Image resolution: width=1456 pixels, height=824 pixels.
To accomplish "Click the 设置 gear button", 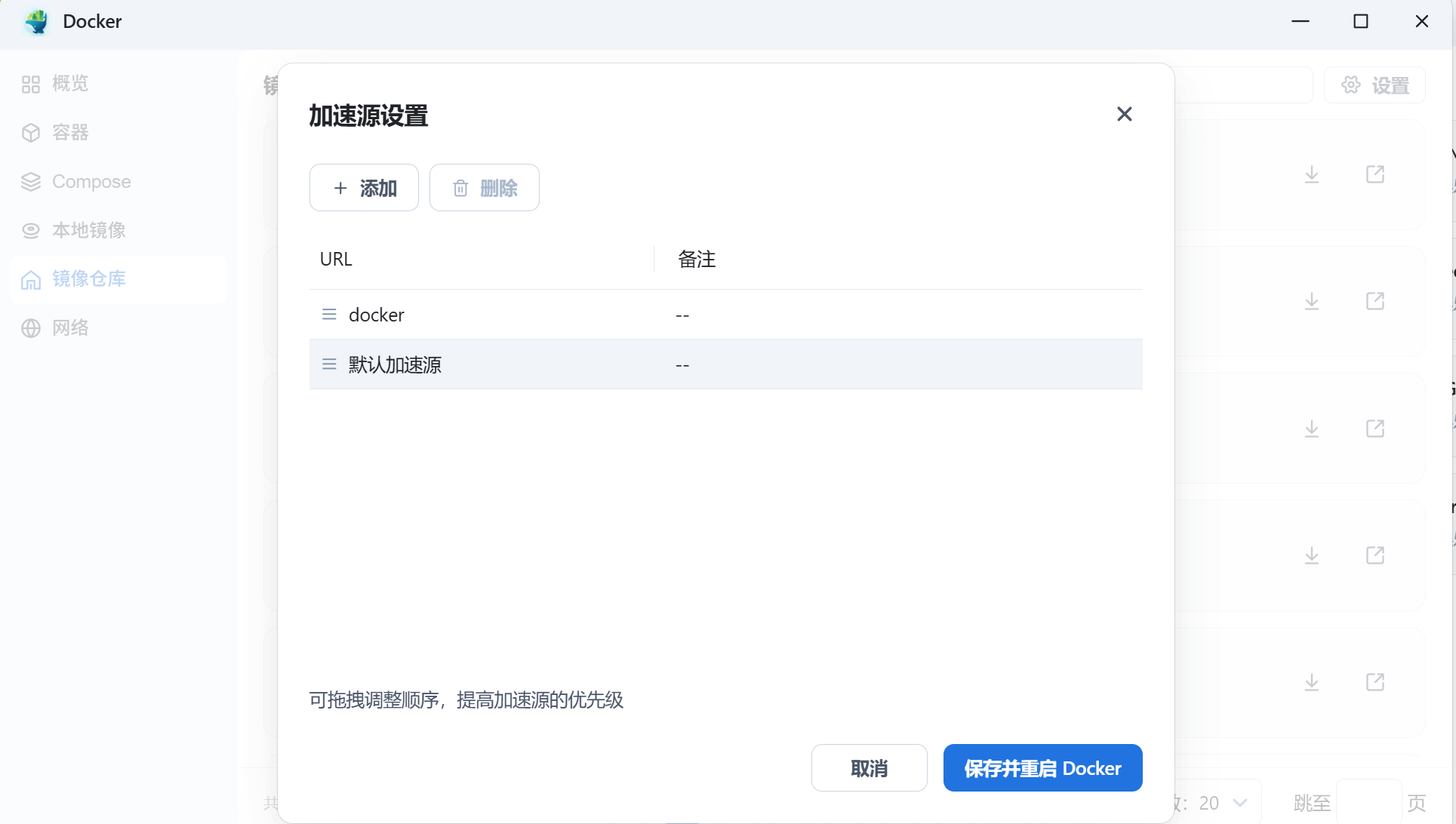I will coord(1374,85).
